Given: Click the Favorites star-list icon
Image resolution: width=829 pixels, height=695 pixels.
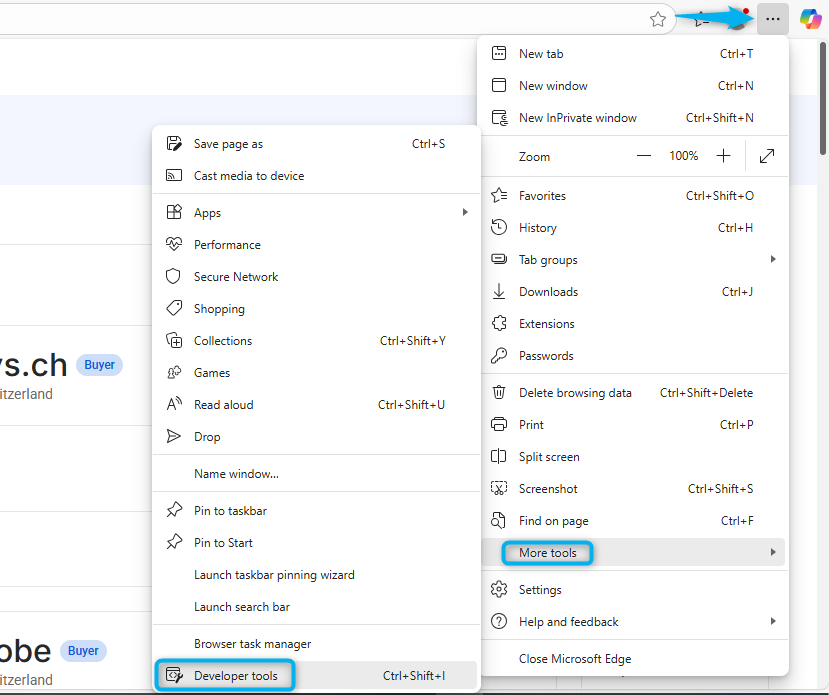Looking at the screenshot, I should coord(499,196).
